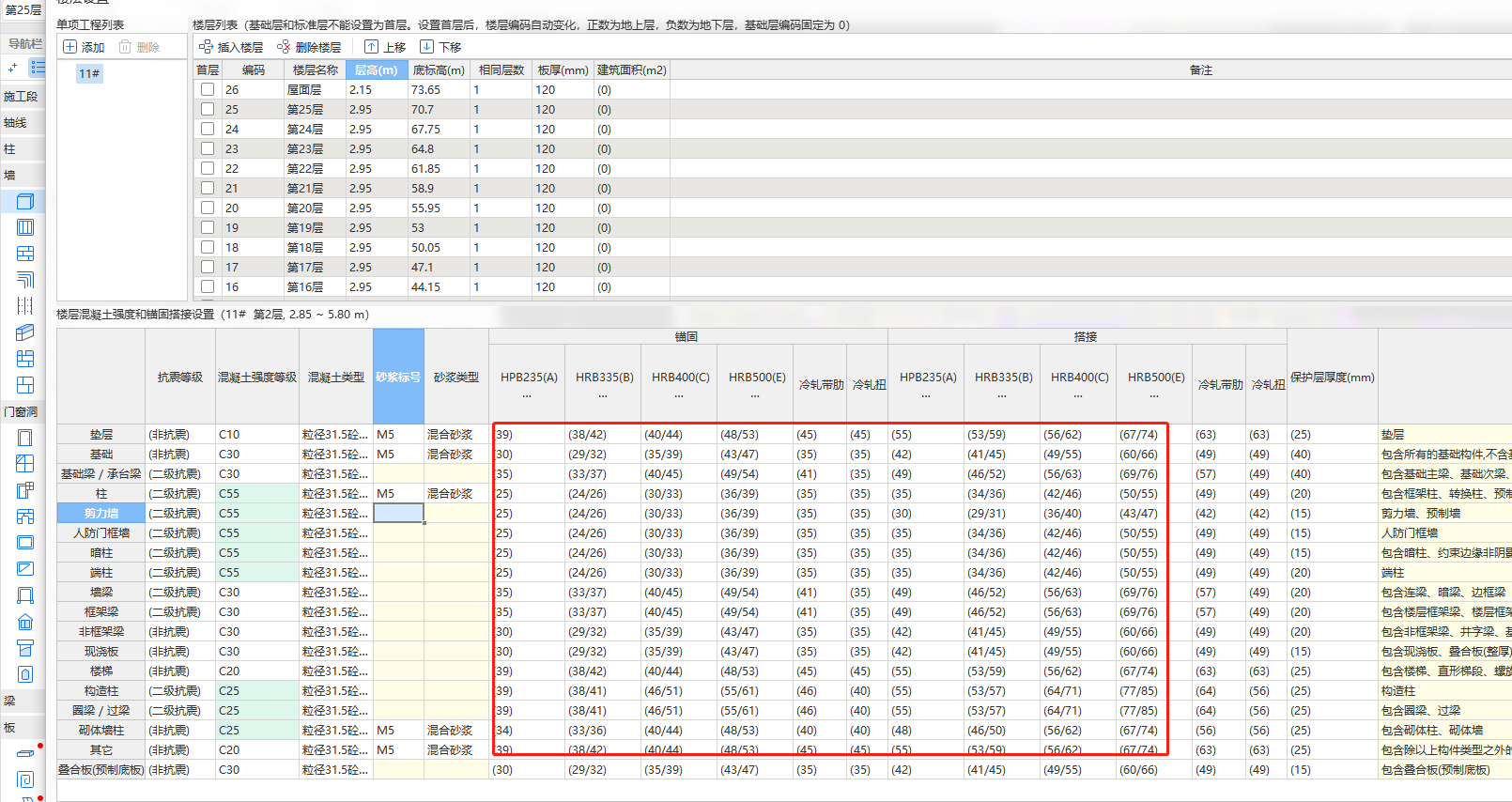This screenshot has width=1512, height=802.
Task: Click the four-pane grid icon above 门窗洞
Action: click(25, 385)
